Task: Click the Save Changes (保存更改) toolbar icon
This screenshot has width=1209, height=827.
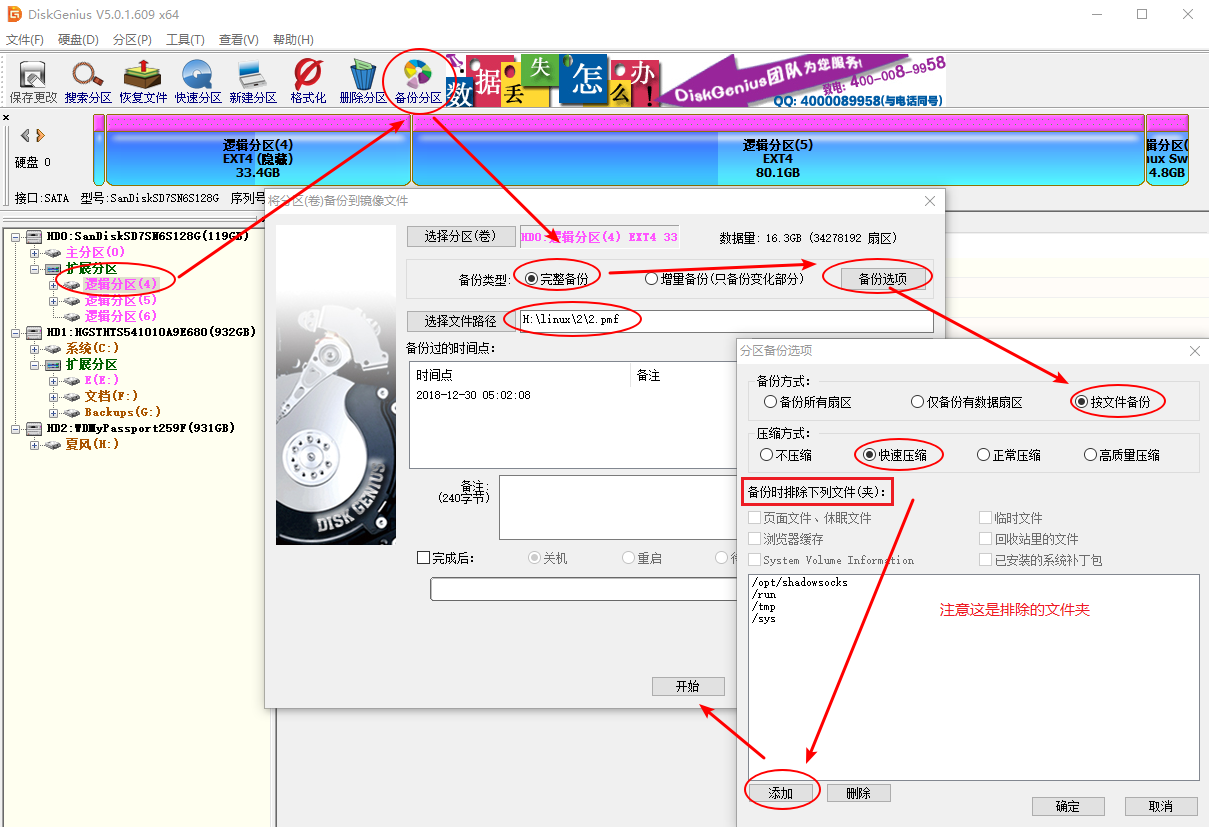Action: click(x=33, y=81)
